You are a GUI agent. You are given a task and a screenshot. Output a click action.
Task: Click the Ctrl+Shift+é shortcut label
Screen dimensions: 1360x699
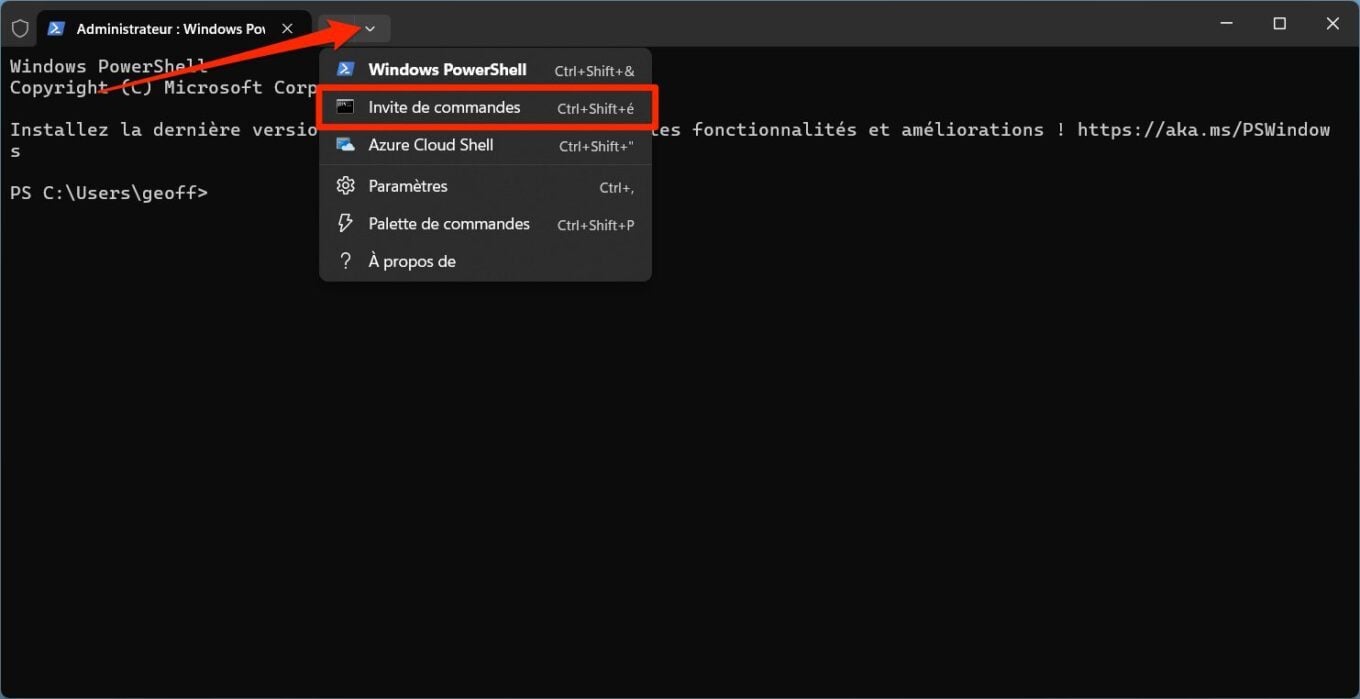pos(596,109)
